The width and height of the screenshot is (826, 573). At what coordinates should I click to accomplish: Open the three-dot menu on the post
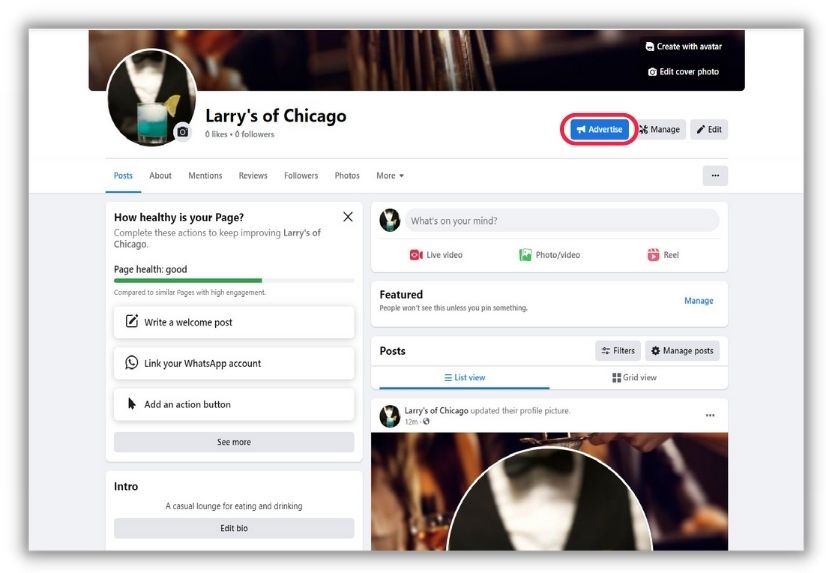coord(710,415)
